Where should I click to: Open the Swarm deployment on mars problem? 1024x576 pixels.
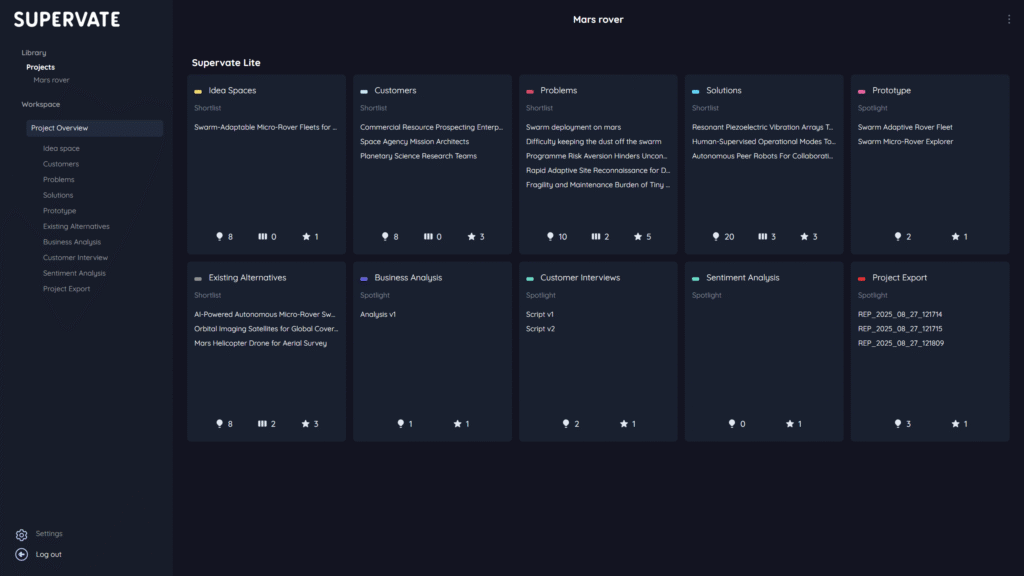point(573,127)
